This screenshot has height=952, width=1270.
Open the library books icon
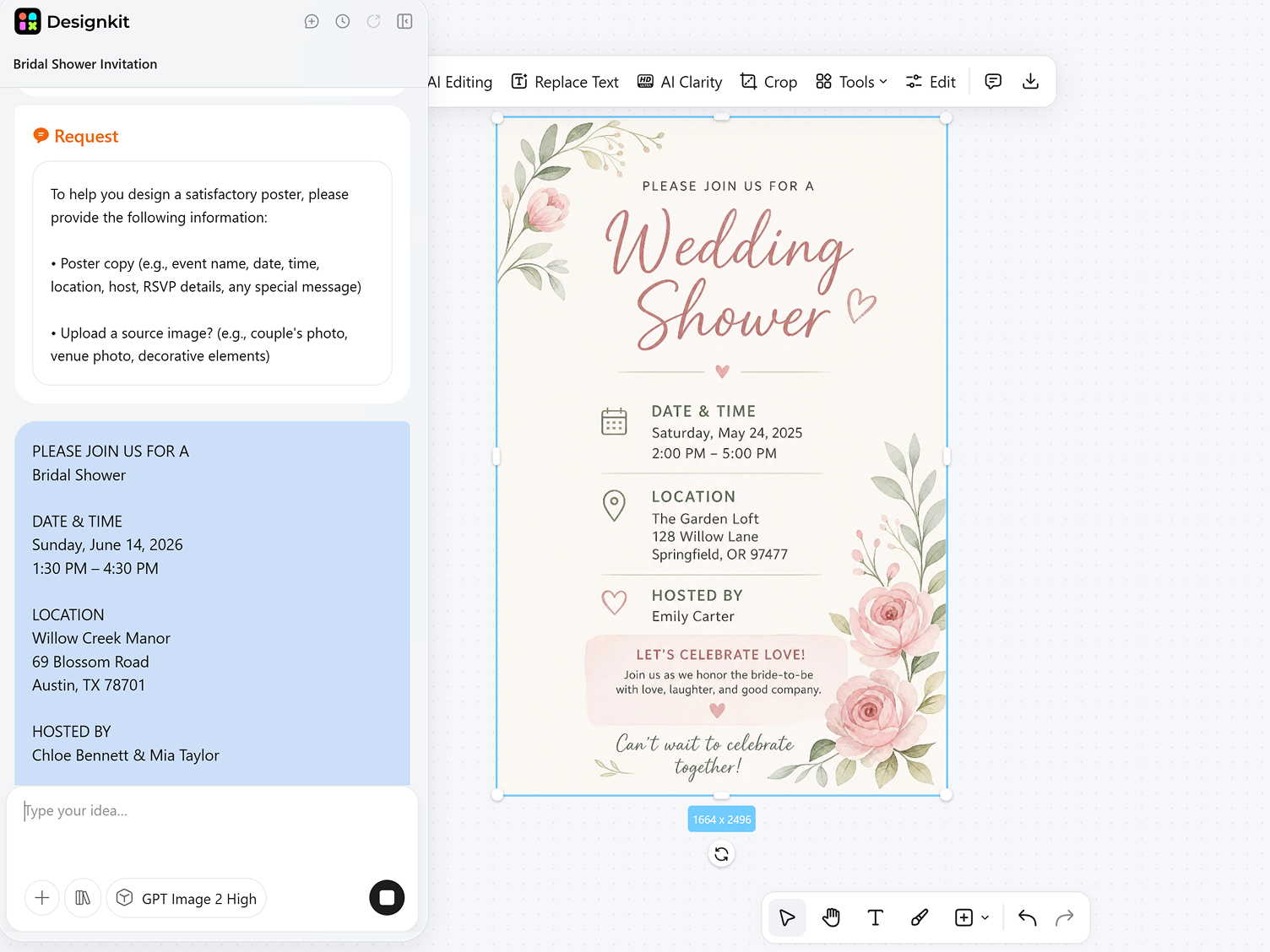(83, 897)
